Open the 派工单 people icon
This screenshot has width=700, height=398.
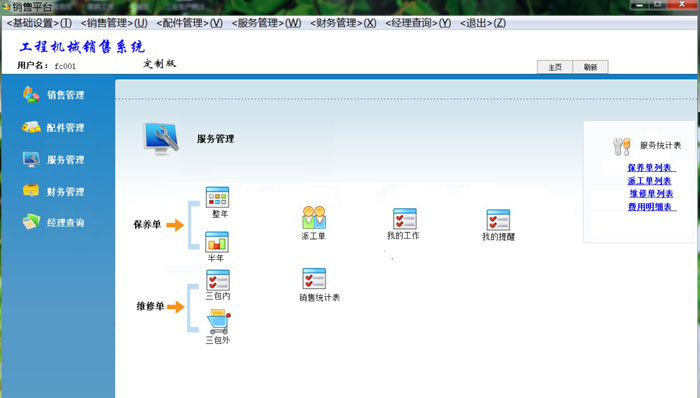tap(314, 217)
